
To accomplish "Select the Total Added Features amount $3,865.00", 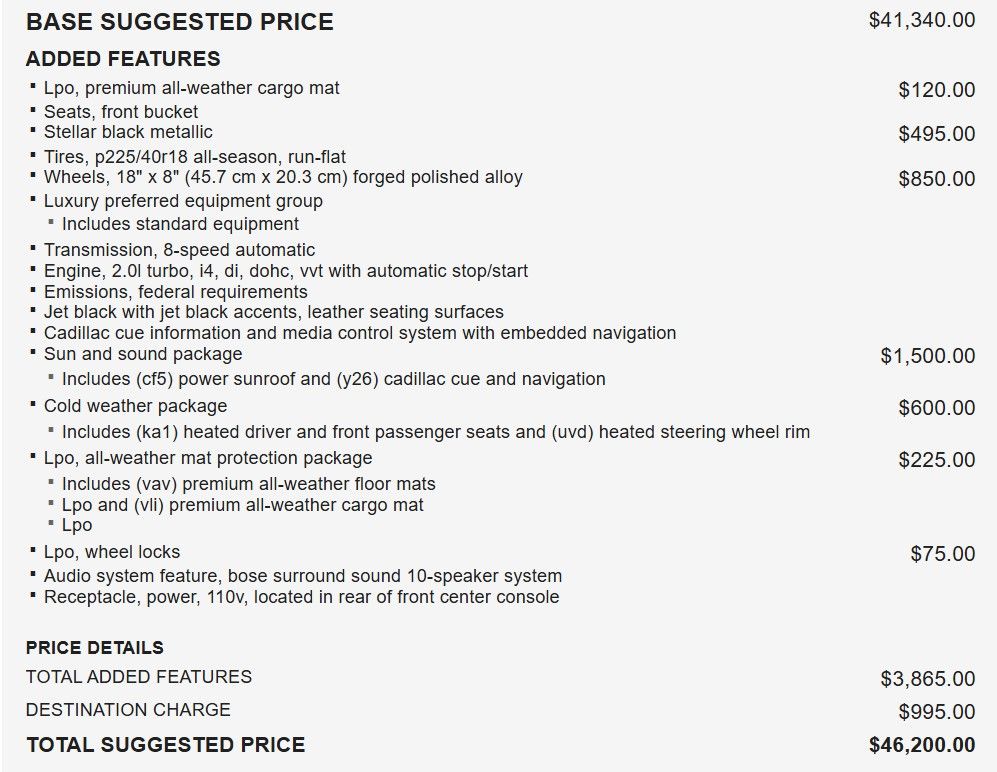I will [x=927, y=679].
